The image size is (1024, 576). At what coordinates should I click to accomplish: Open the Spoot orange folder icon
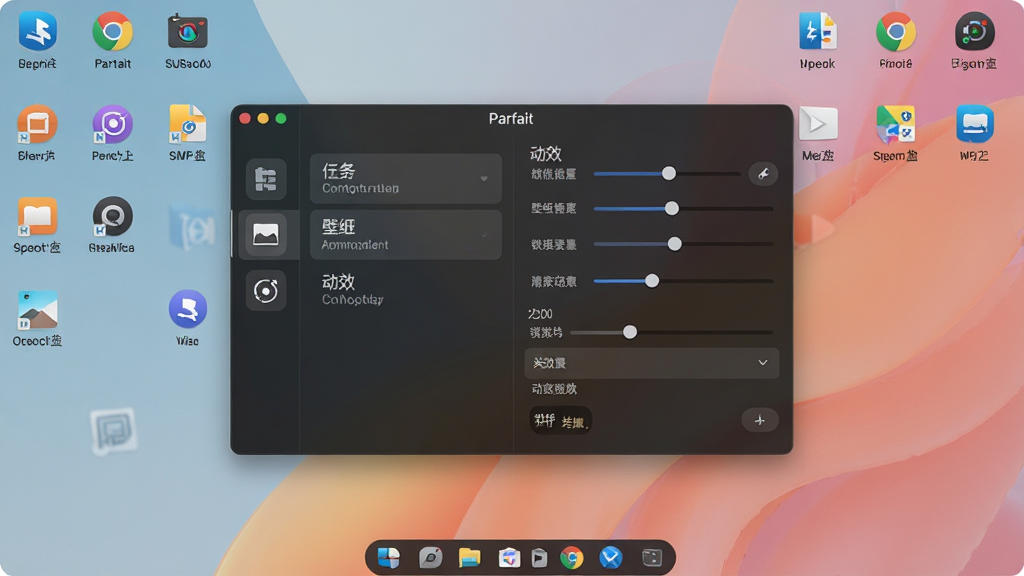(x=37, y=216)
